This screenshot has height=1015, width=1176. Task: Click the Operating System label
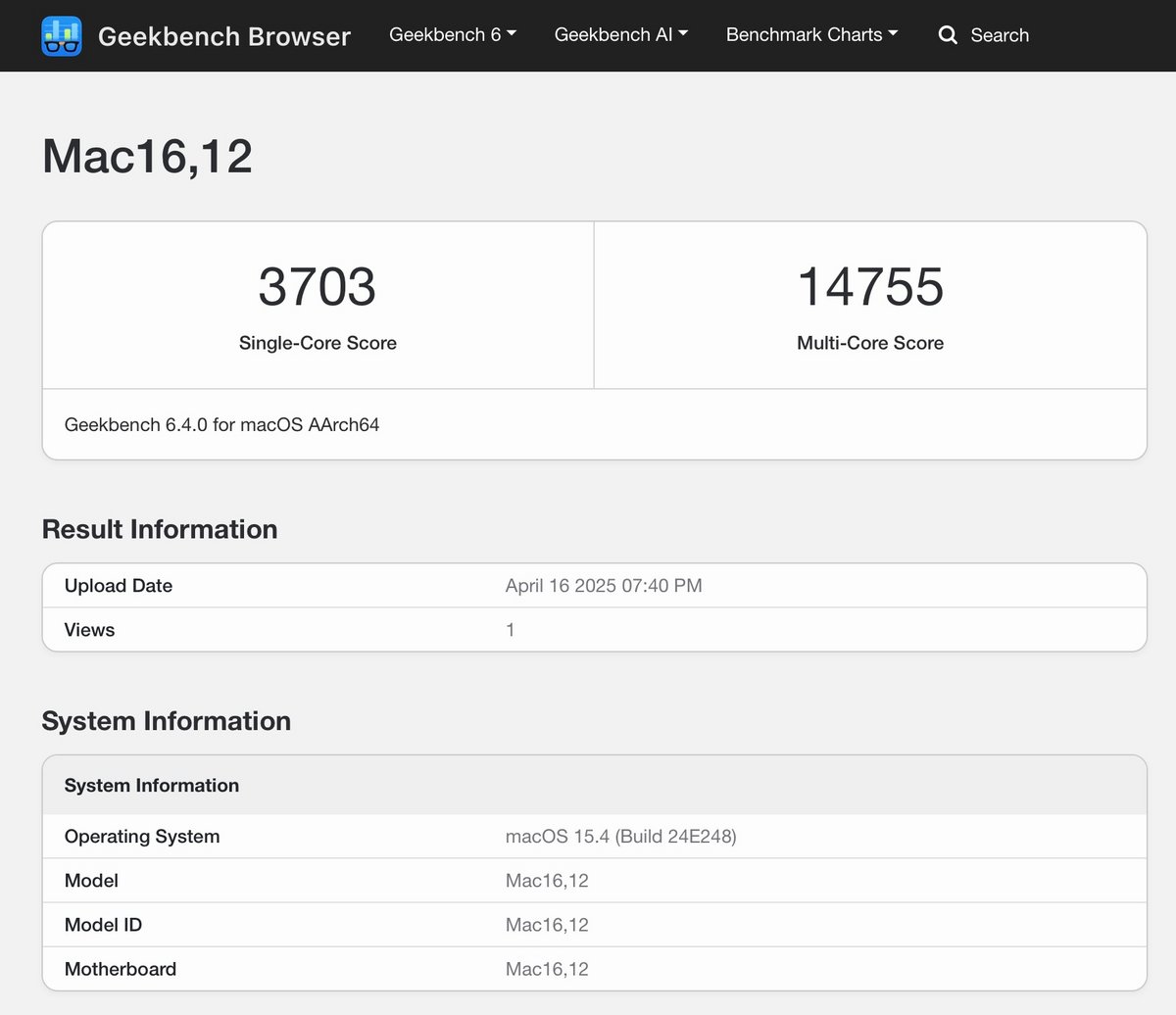[x=142, y=837]
